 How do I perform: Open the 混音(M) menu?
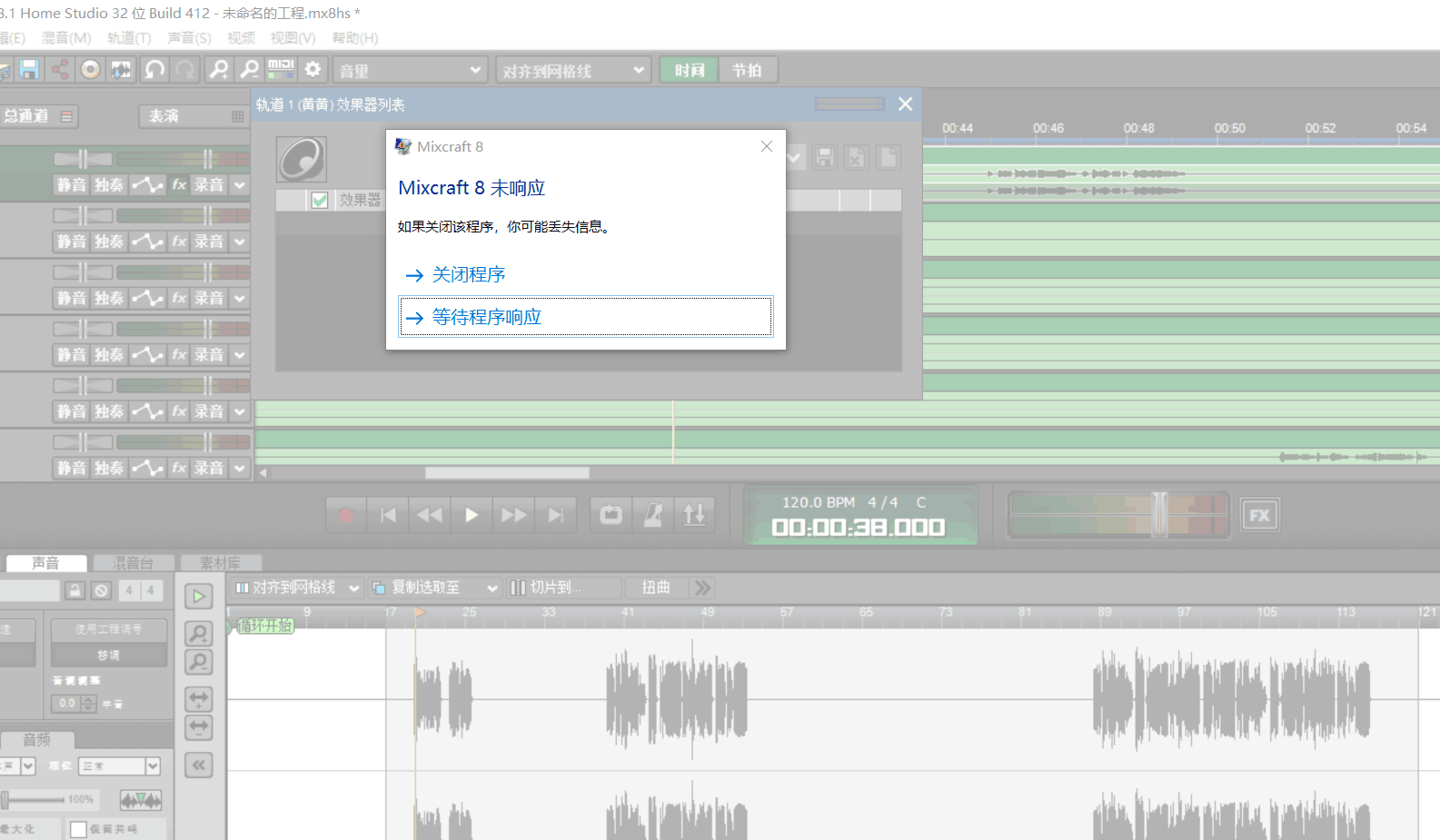[66, 38]
